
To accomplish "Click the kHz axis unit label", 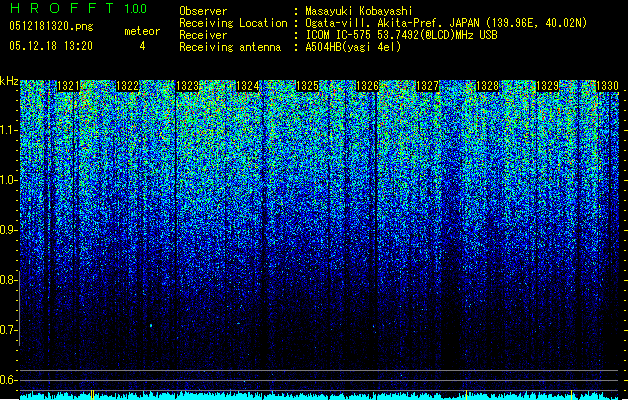I will coord(9,81).
